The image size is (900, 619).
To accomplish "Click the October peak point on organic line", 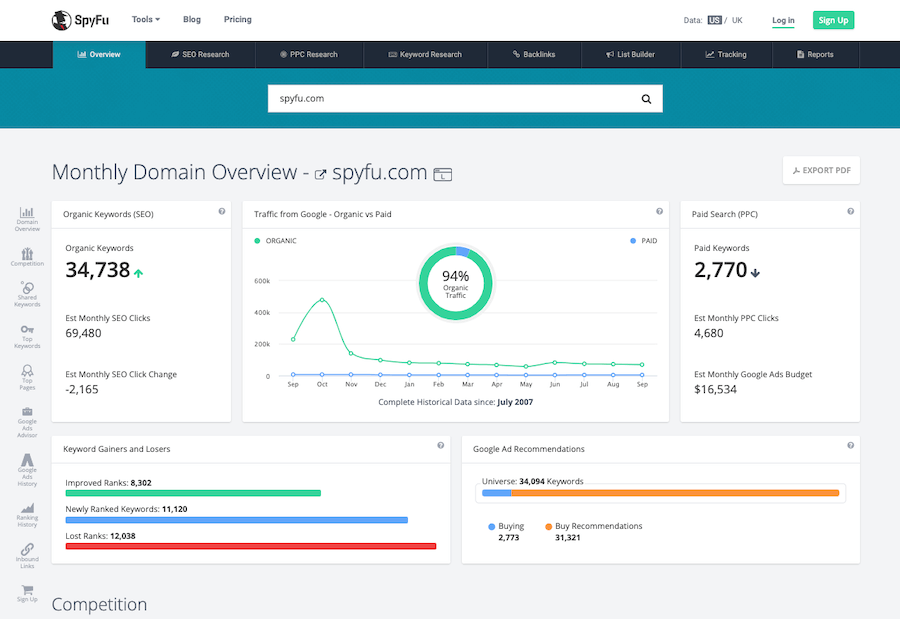I will tap(322, 300).
